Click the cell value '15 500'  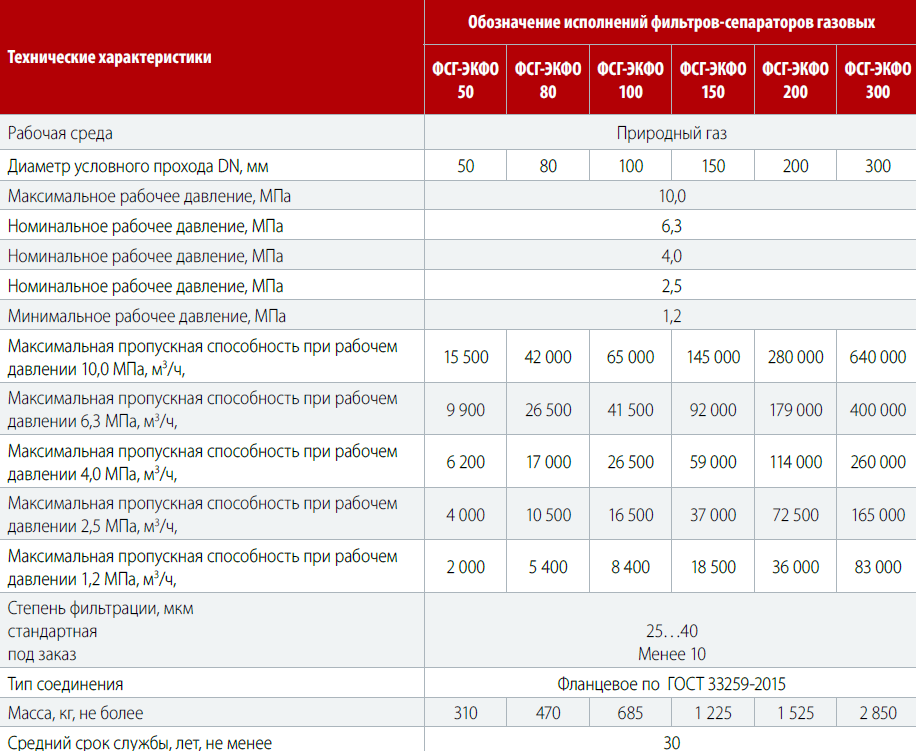click(x=466, y=357)
